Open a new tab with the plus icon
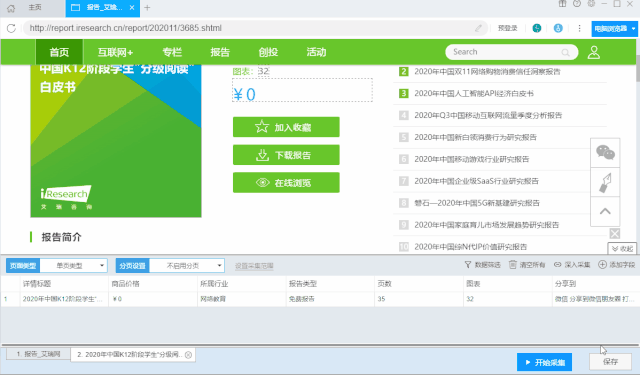 tap(147, 8)
